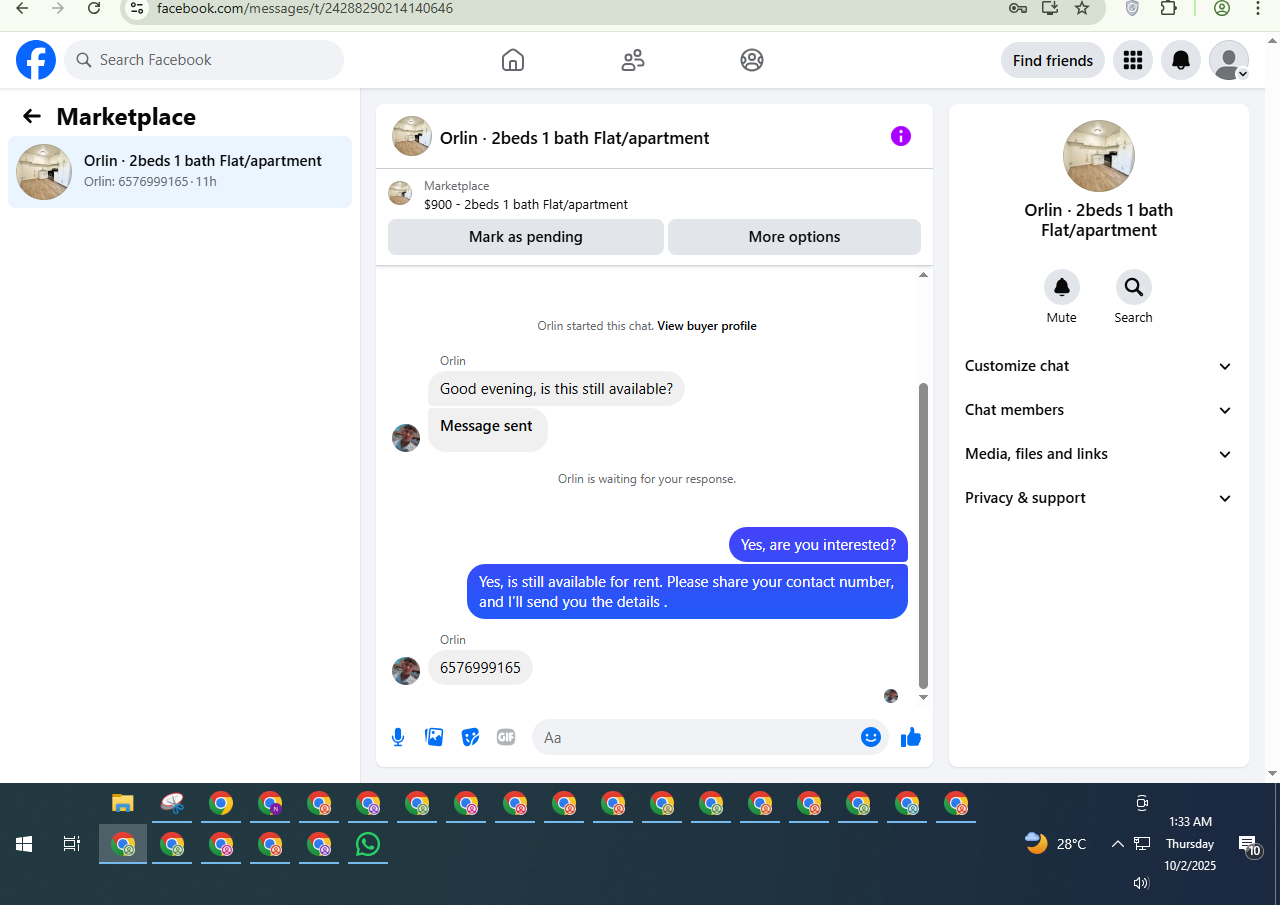This screenshot has height=905, width=1280.
Task: Select the Orlin conversation in the list
Action: click(180, 172)
